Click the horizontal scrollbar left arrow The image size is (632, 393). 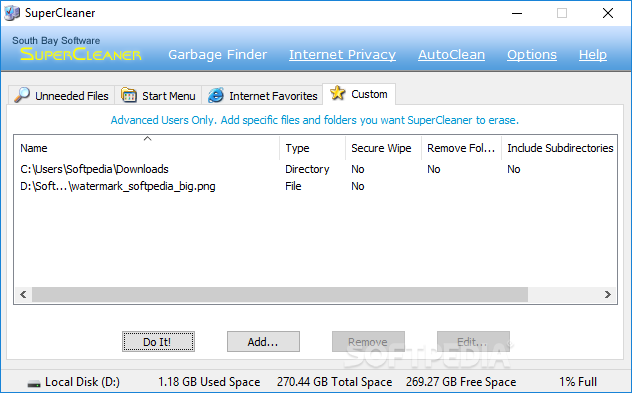[23, 295]
